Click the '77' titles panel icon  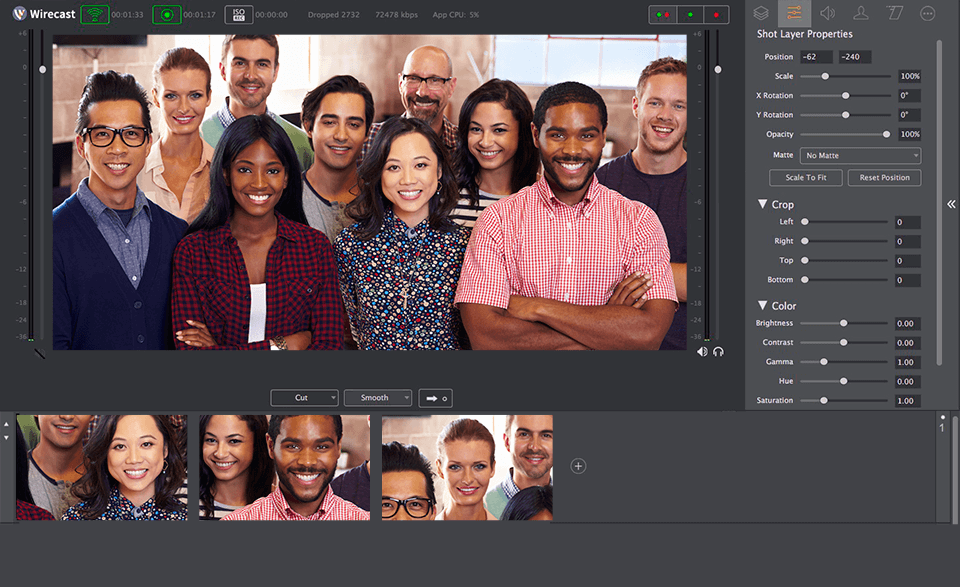click(894, 13)
